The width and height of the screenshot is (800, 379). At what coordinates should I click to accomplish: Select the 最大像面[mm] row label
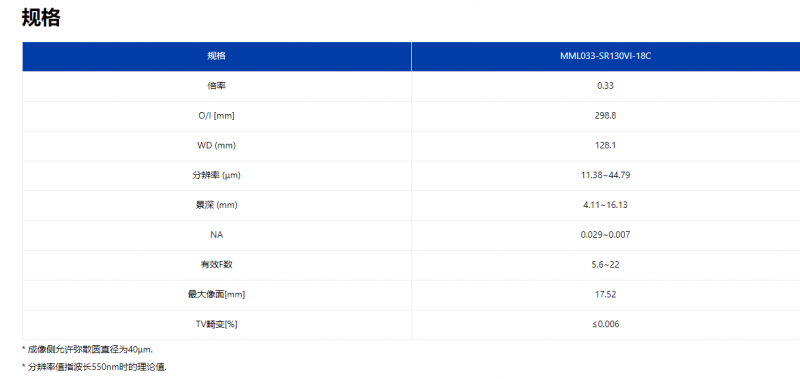[x=216, y=295]
